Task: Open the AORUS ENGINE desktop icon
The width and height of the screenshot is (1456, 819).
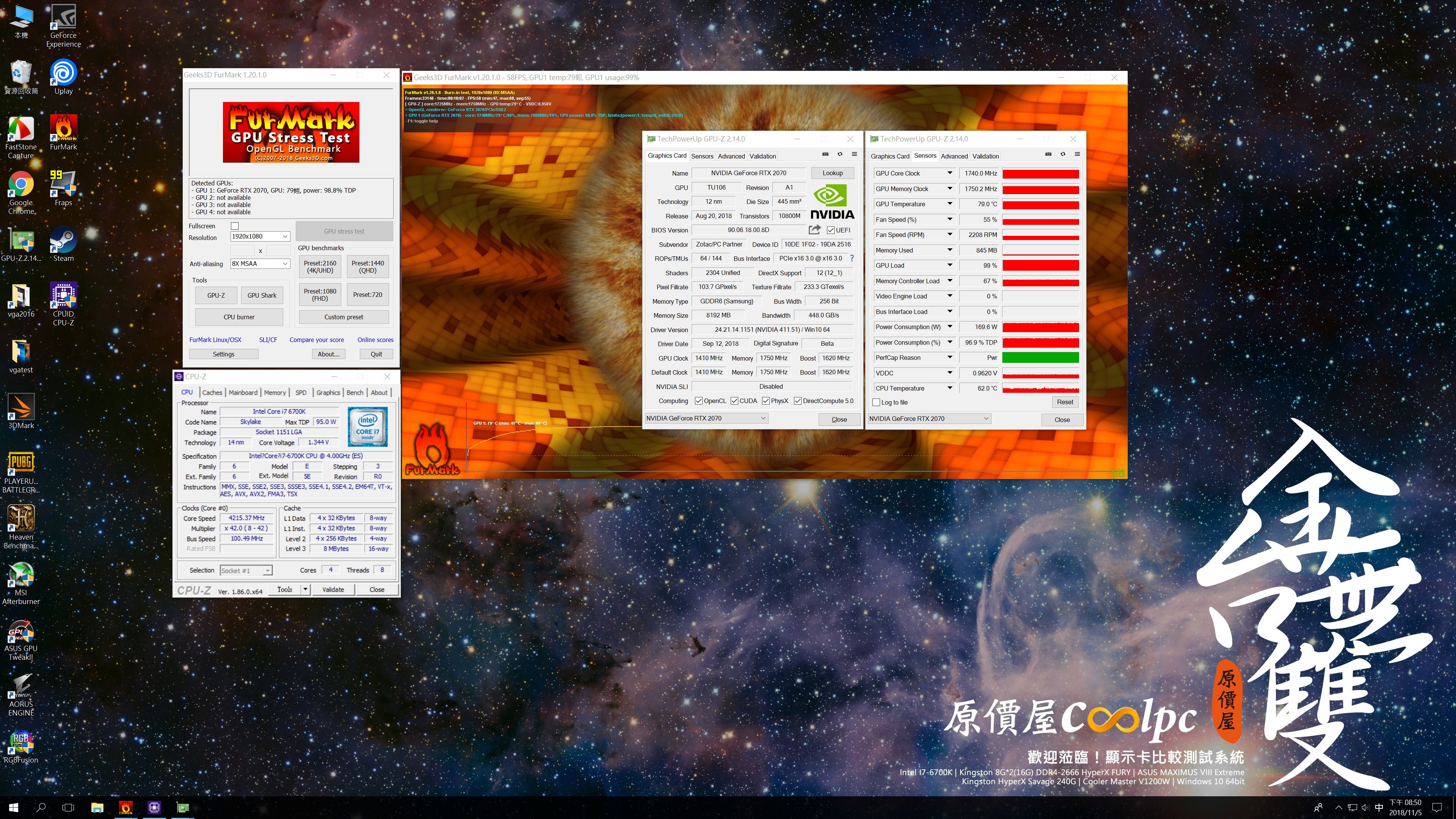Action: click(21, 695)
